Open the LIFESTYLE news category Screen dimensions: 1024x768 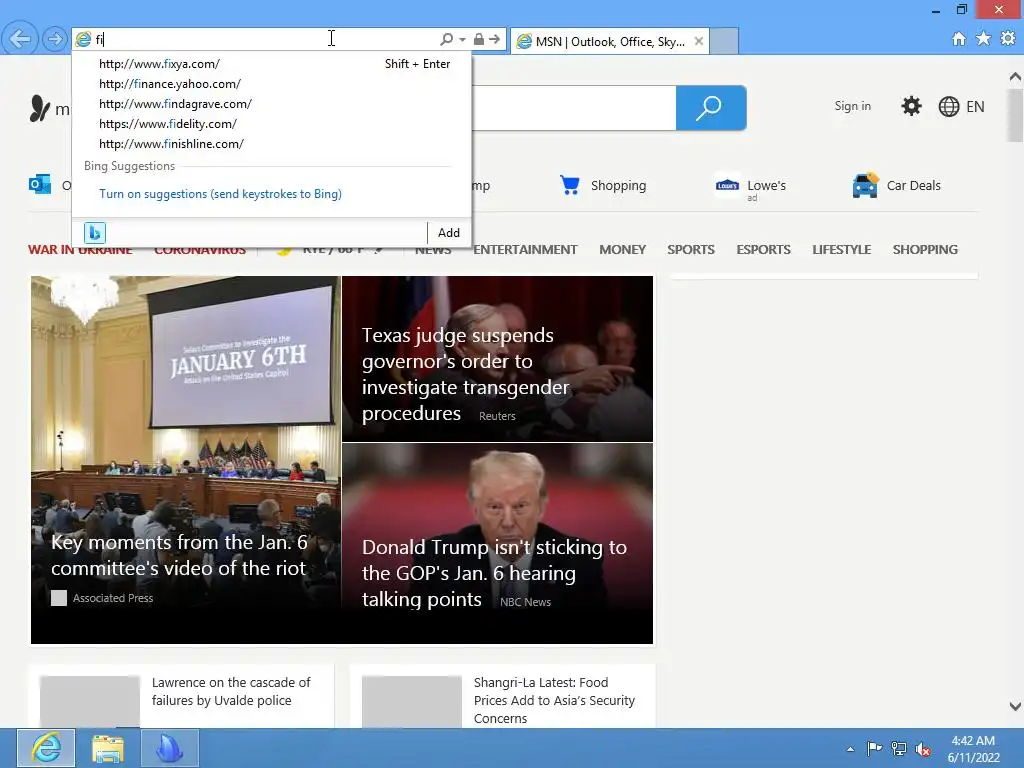pos(842,249)
